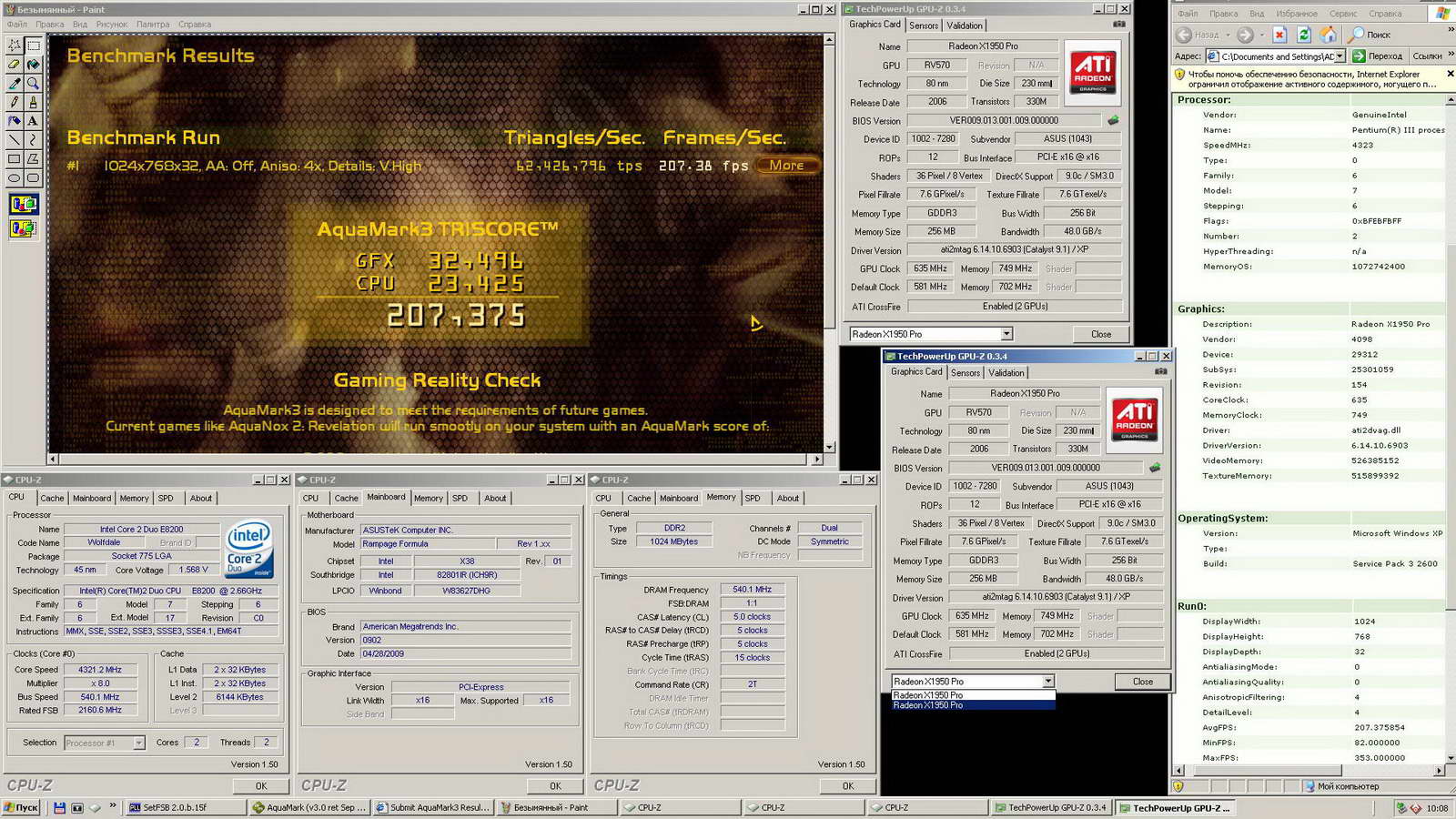This screenshot has height=819, width=1456.
Task: Switch to Sensors tab in upper GPU-Z window
Action: click(x=924, y=25)
